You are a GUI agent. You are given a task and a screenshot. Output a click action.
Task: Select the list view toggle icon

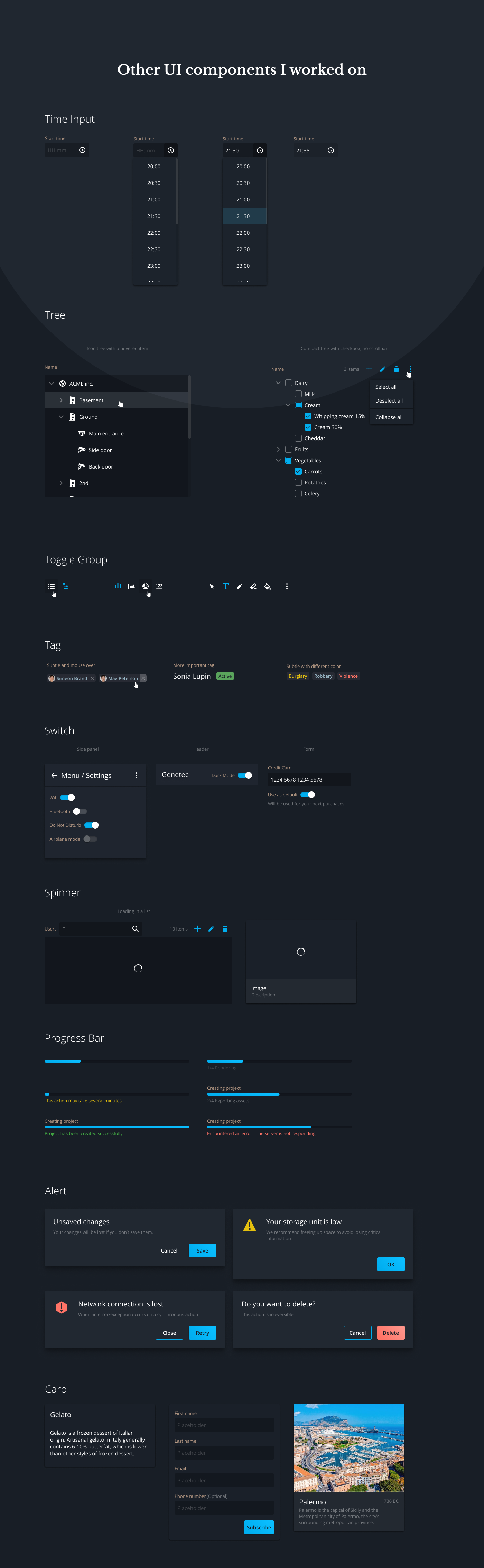point(52,586)
